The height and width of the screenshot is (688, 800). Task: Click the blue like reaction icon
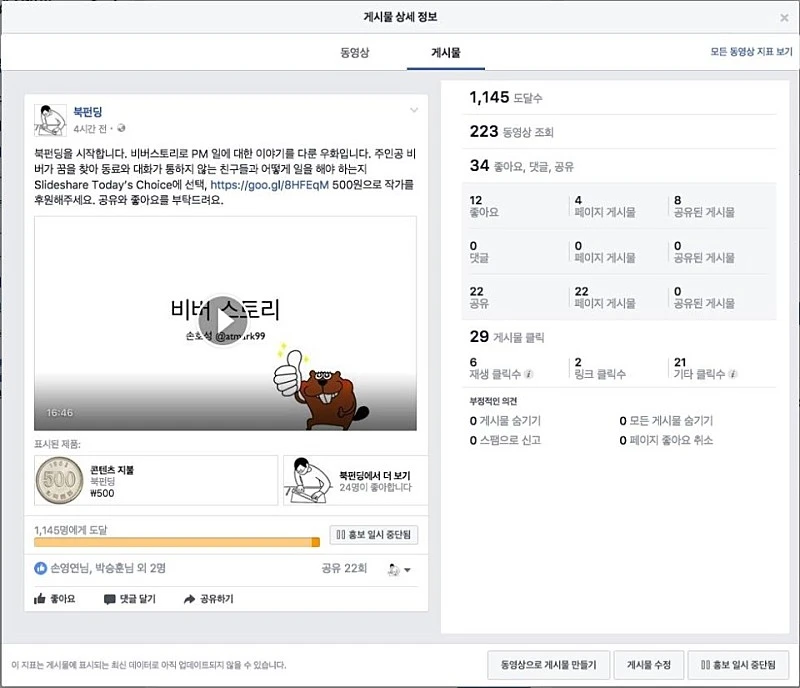[x=40, y=568]
